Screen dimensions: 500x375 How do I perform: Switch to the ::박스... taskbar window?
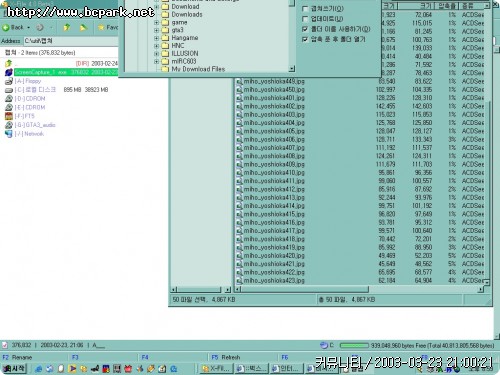251,369
